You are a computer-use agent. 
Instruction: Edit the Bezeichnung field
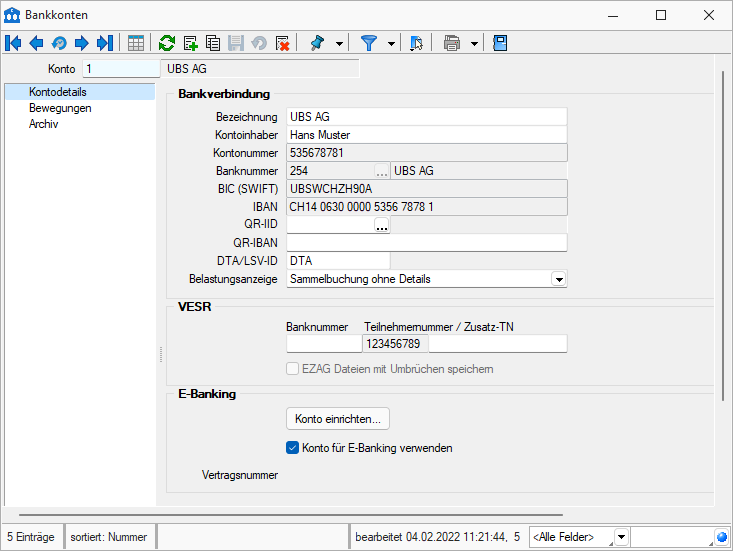(x=426, y=116)
